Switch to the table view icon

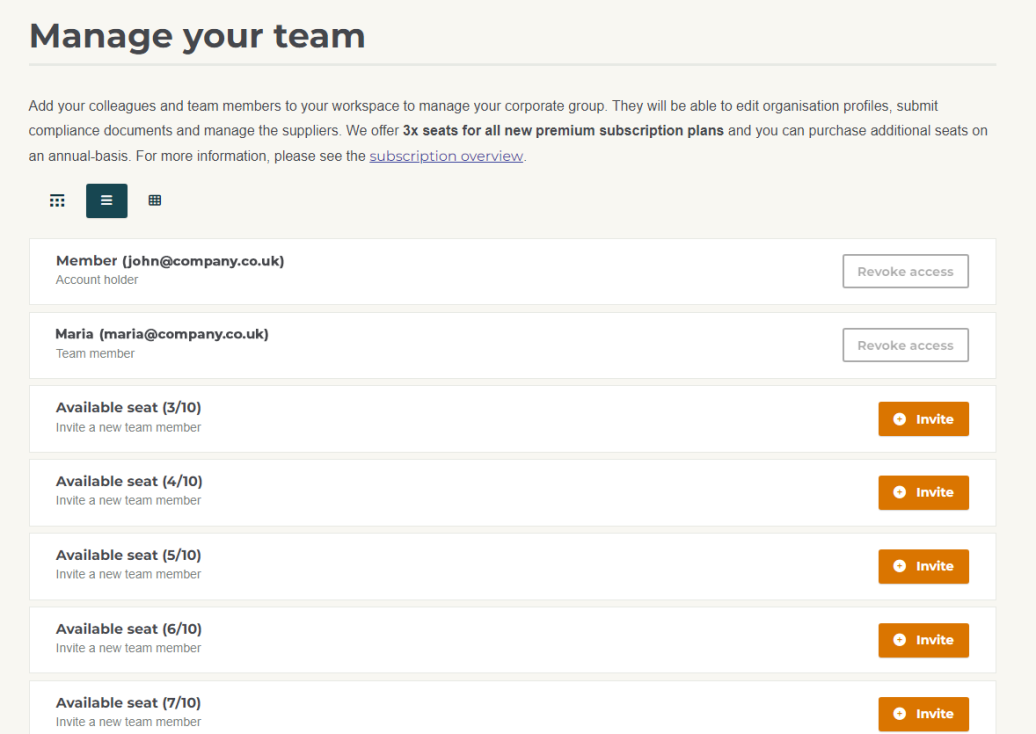pos(155,201)
